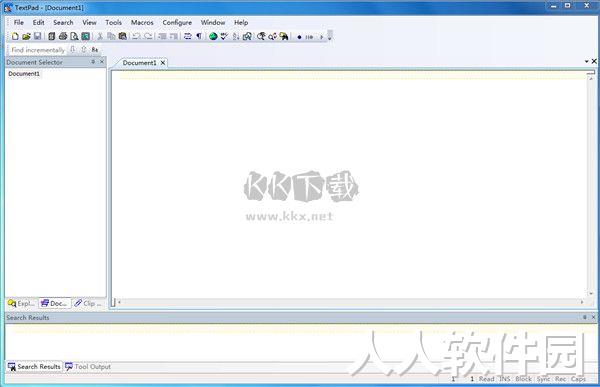The width and height of the screenshot is (600, 387).
Task: Open the Help menu
Action: pyautogui.click(x=241, y=23)
